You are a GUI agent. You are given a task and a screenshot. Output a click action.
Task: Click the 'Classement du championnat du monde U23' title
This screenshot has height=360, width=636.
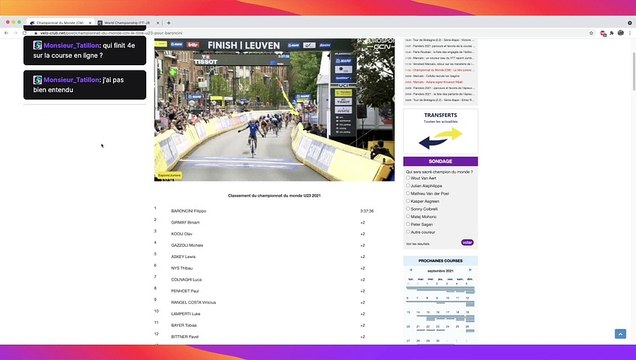tap(274, 195)
